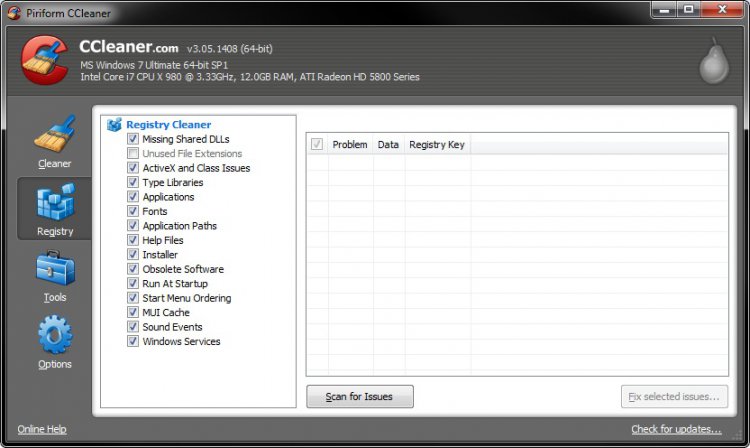Enable Unused File Extensions checkbox
Screen dimensions: 750x448
(x=133, y=153)
